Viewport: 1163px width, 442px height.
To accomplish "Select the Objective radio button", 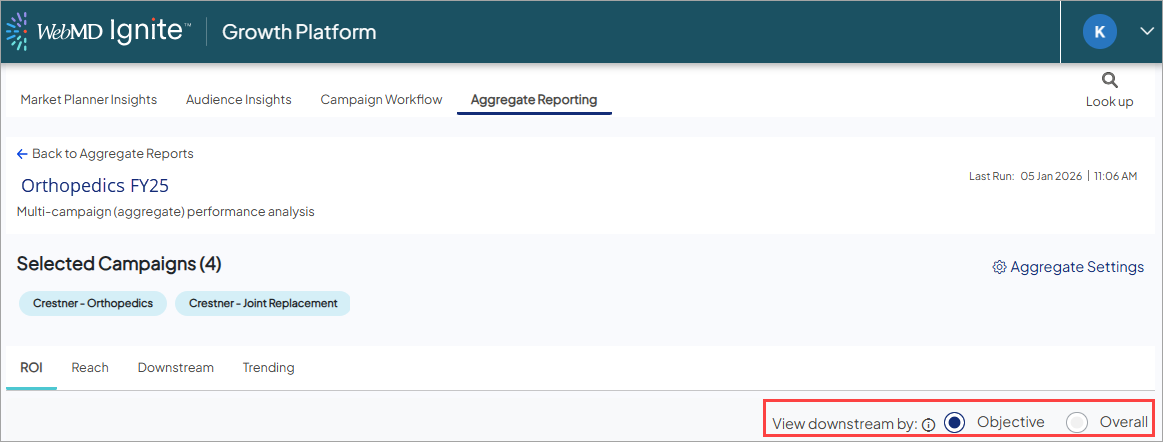I will [x=955, y=423].
